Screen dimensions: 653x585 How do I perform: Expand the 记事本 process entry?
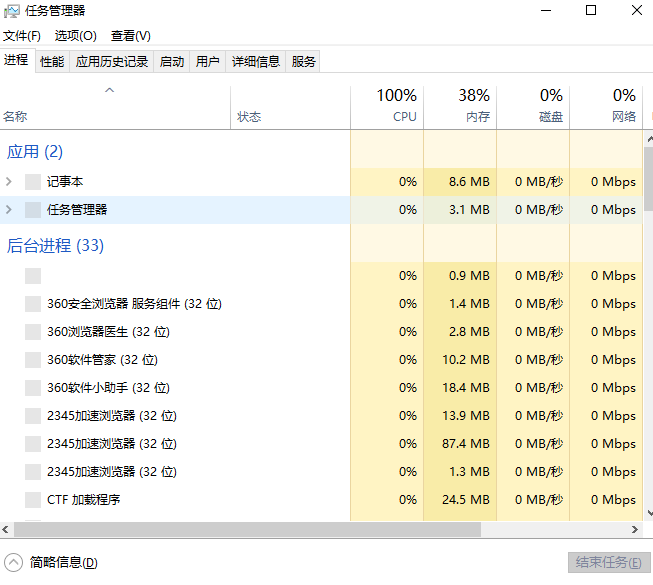pyautogui.click(x=9, y=182)
